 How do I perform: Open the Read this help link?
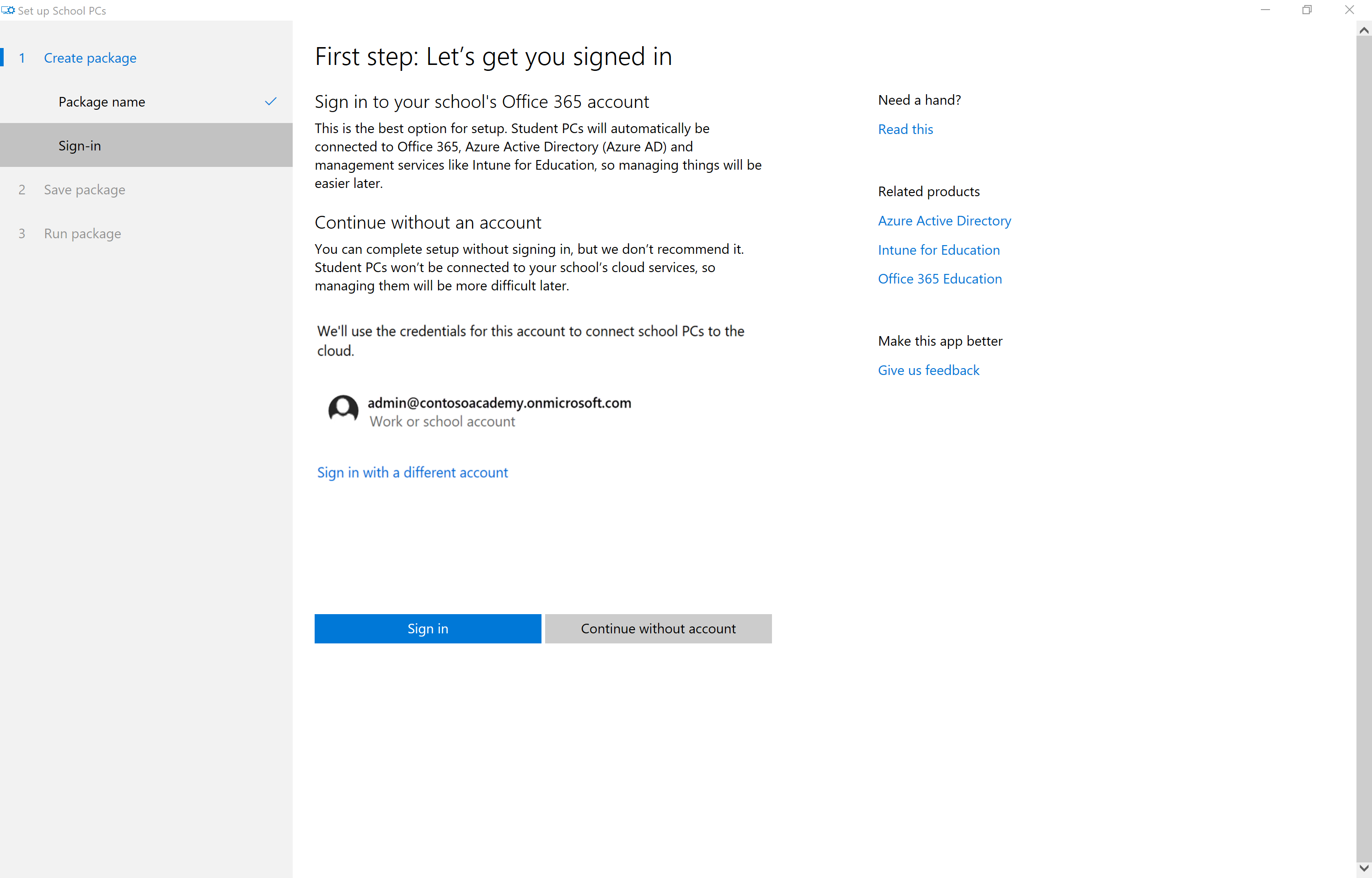click(x=905, y=128)
